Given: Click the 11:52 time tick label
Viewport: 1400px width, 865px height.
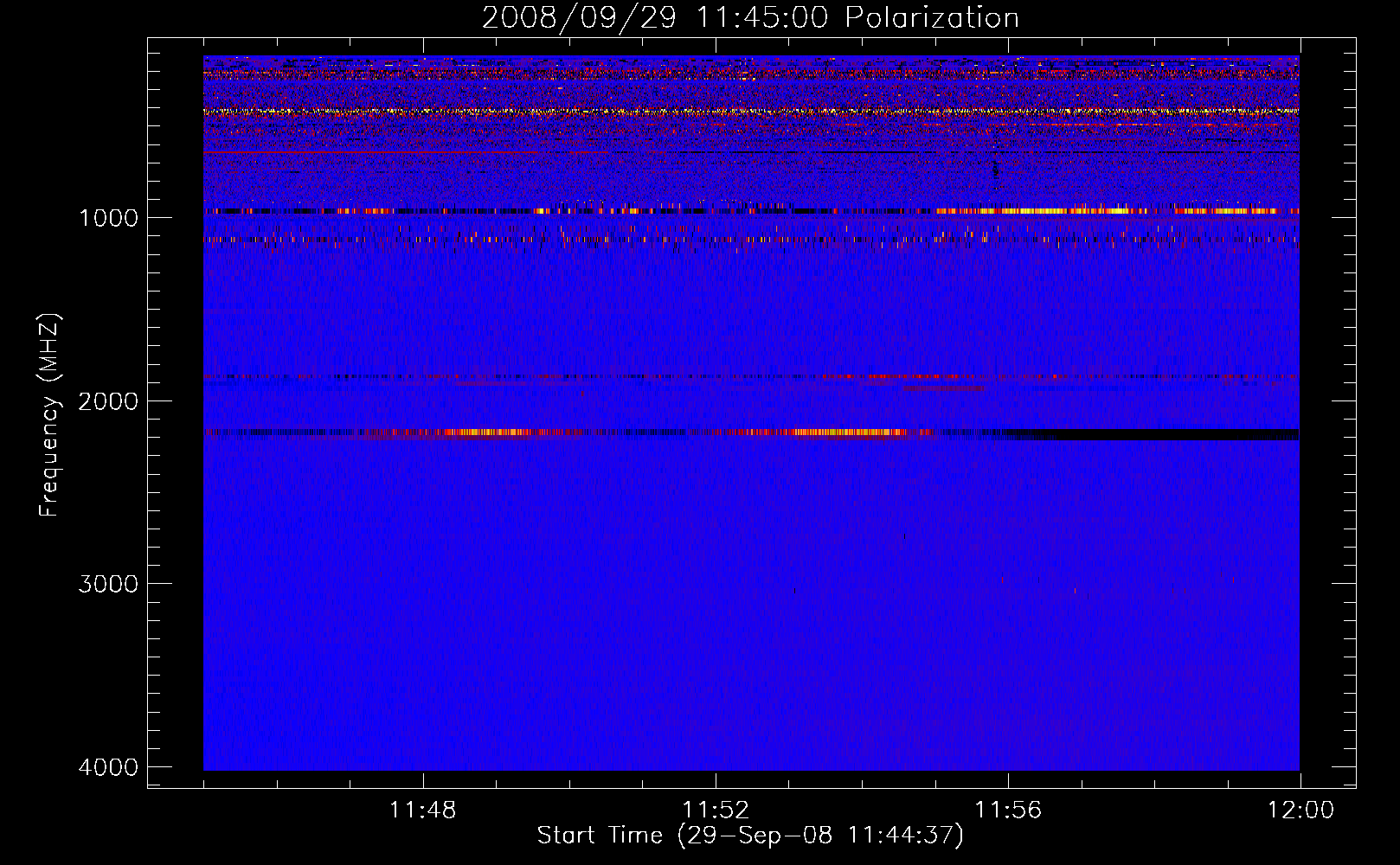Looking at the screenshot, I should (716, 811).
